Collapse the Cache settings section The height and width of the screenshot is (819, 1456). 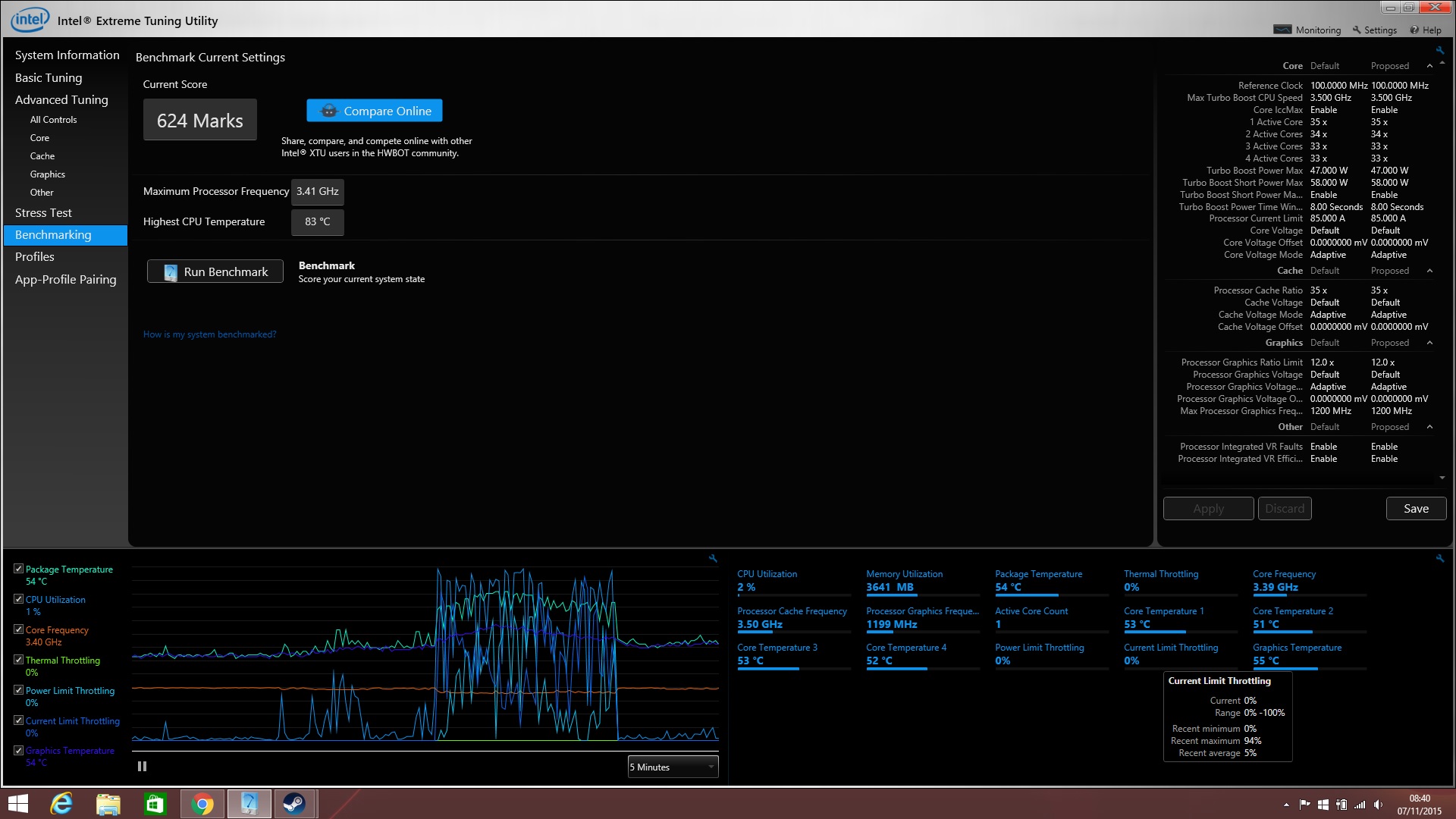[1429, 271]
